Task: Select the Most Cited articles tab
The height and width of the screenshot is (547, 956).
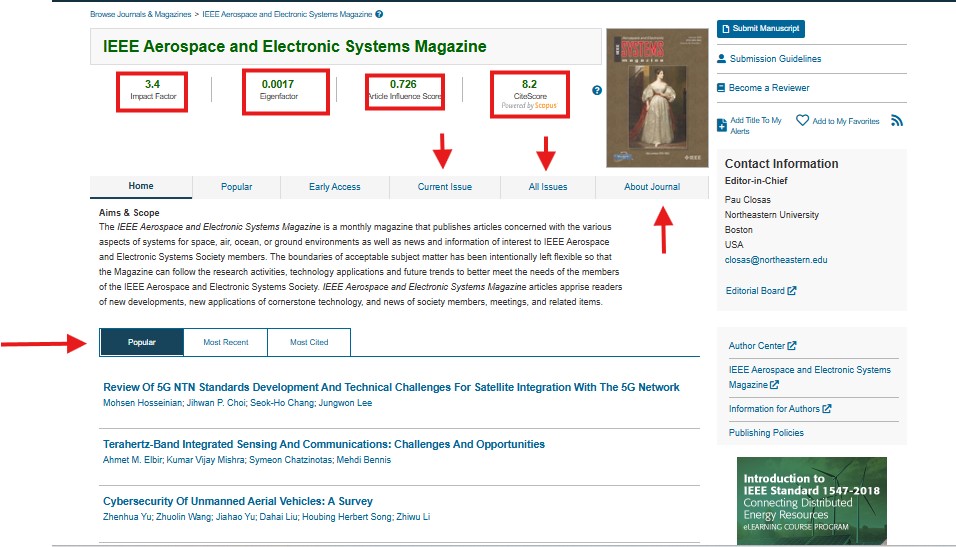Action: pos(309,342)
